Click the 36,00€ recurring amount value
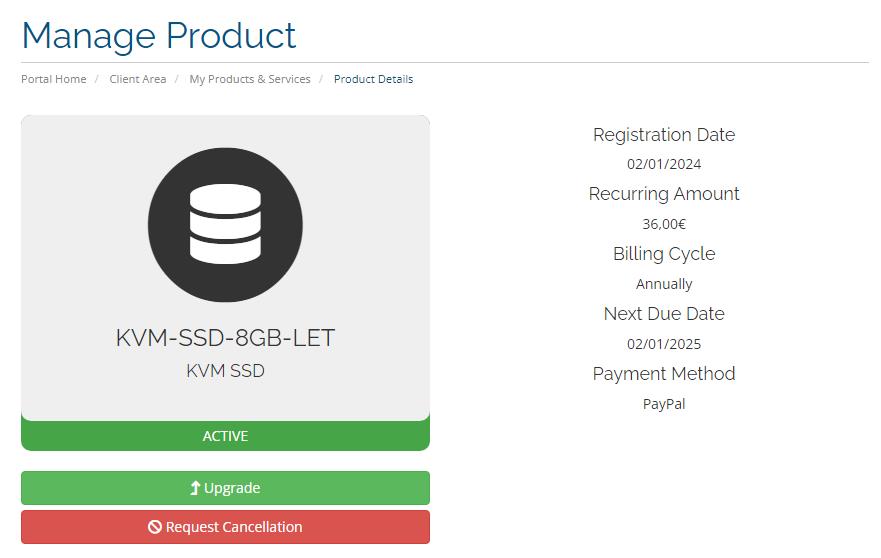Viewport: 881px width, 558px height. [664, 224]
